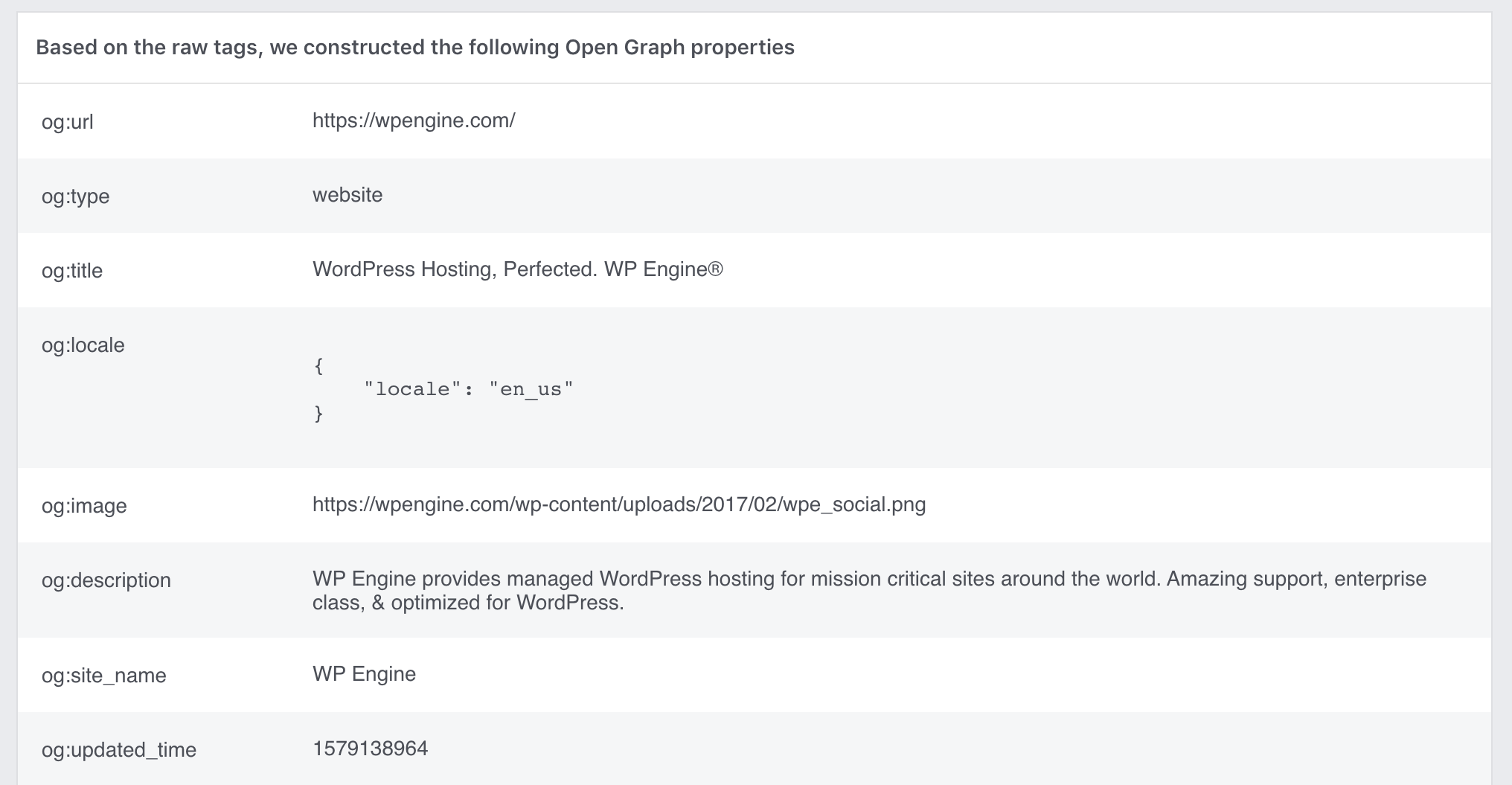Screen dimensions: 1512x785
Task: Click the og:updated_time property label
Action: [x=119, y=750]
